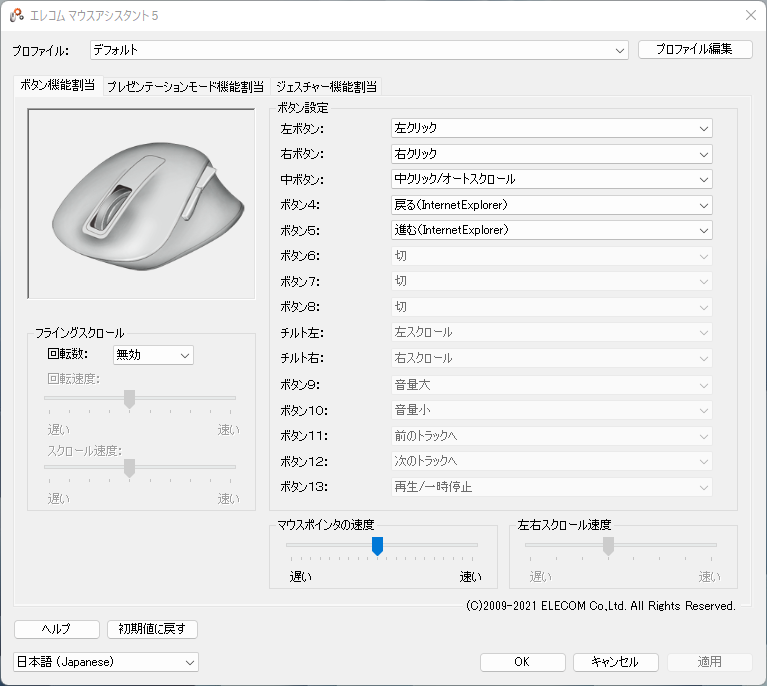
Task: Open the 日本語 (Japanese) language dropdown
Action: coord(106,662)
